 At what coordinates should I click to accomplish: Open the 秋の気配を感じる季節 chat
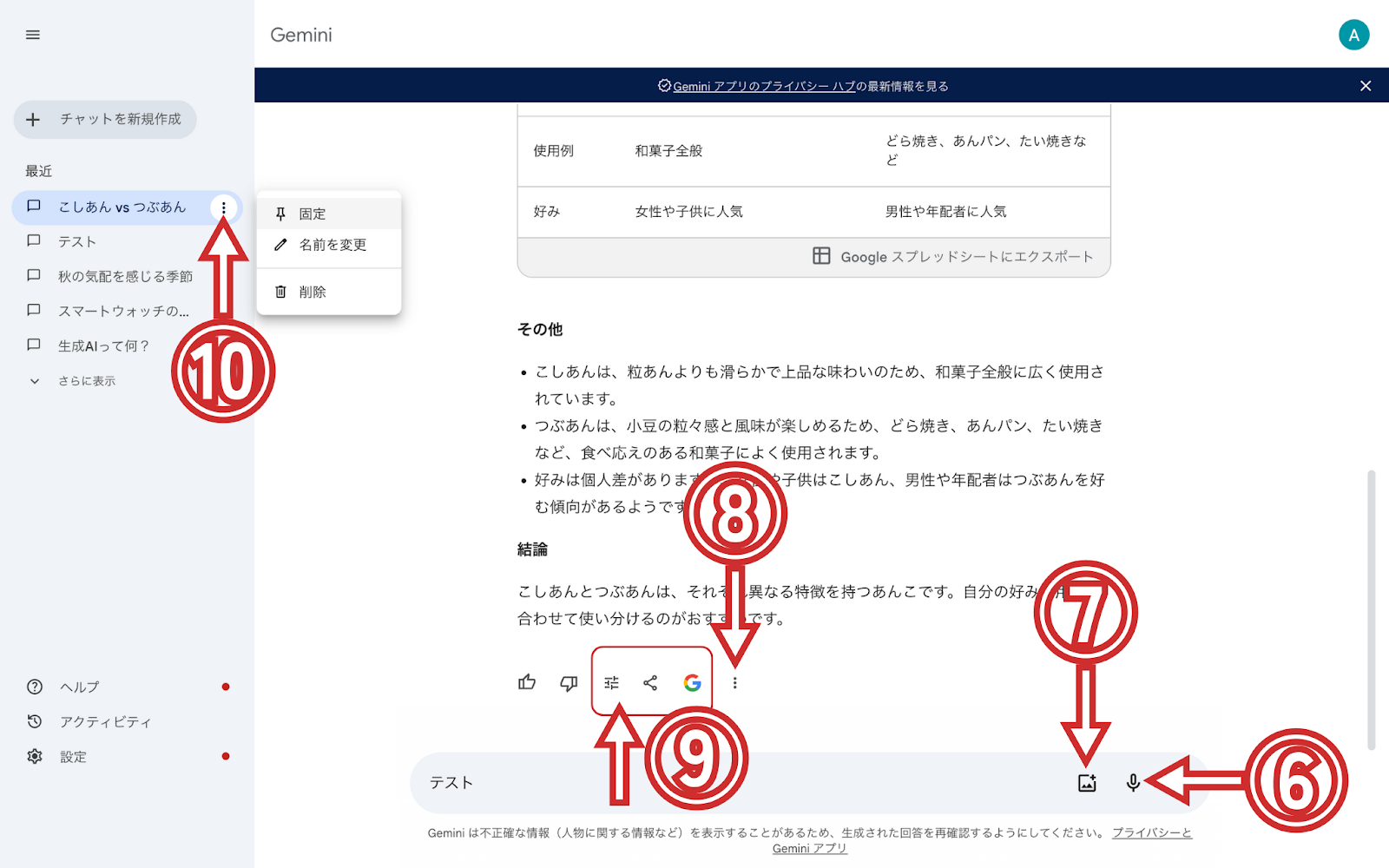coord(125,276)
